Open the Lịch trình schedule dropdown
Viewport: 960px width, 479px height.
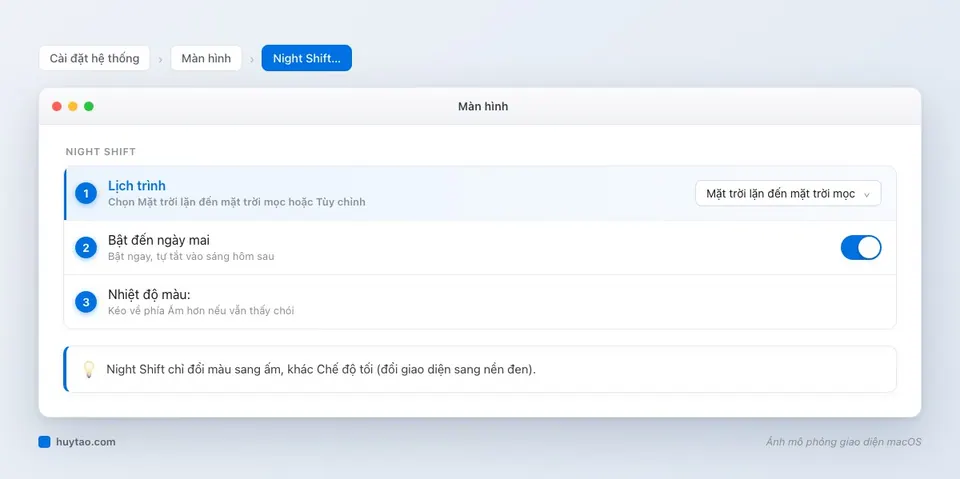pos(788,194)
